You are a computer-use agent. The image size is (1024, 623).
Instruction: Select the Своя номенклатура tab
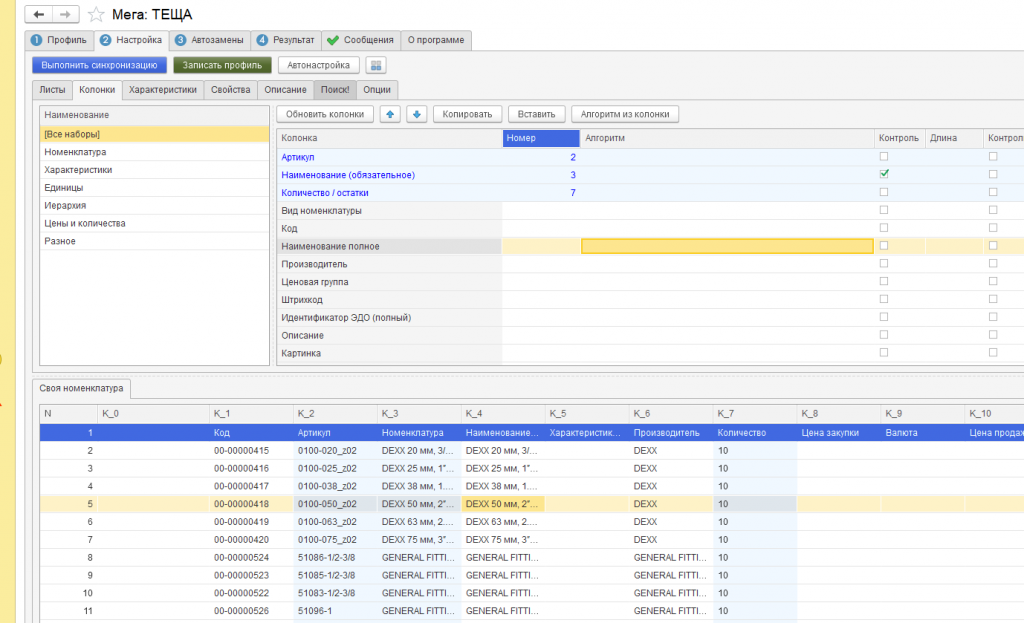pos(83,388)
